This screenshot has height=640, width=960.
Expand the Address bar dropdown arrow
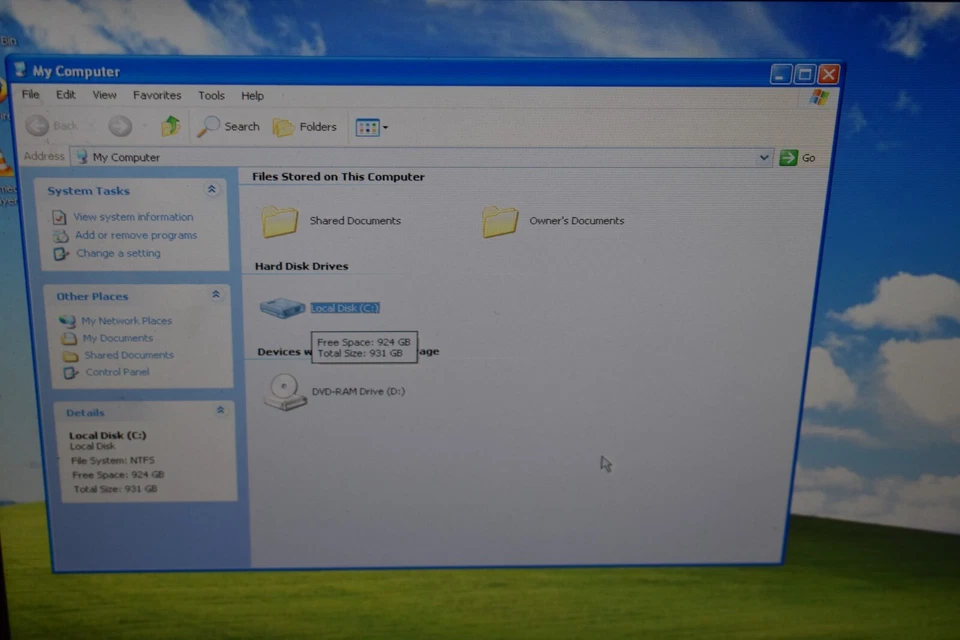(x=763, y=157)
